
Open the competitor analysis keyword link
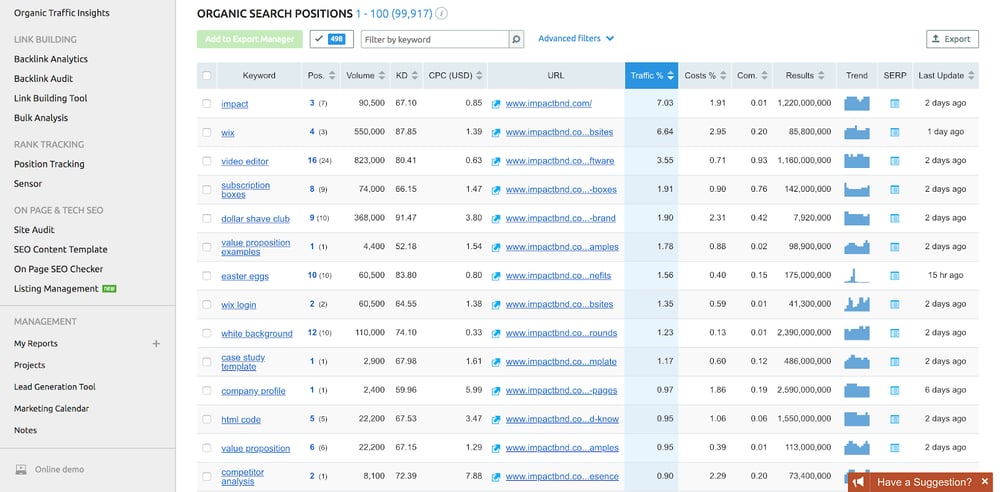point(242,477)
